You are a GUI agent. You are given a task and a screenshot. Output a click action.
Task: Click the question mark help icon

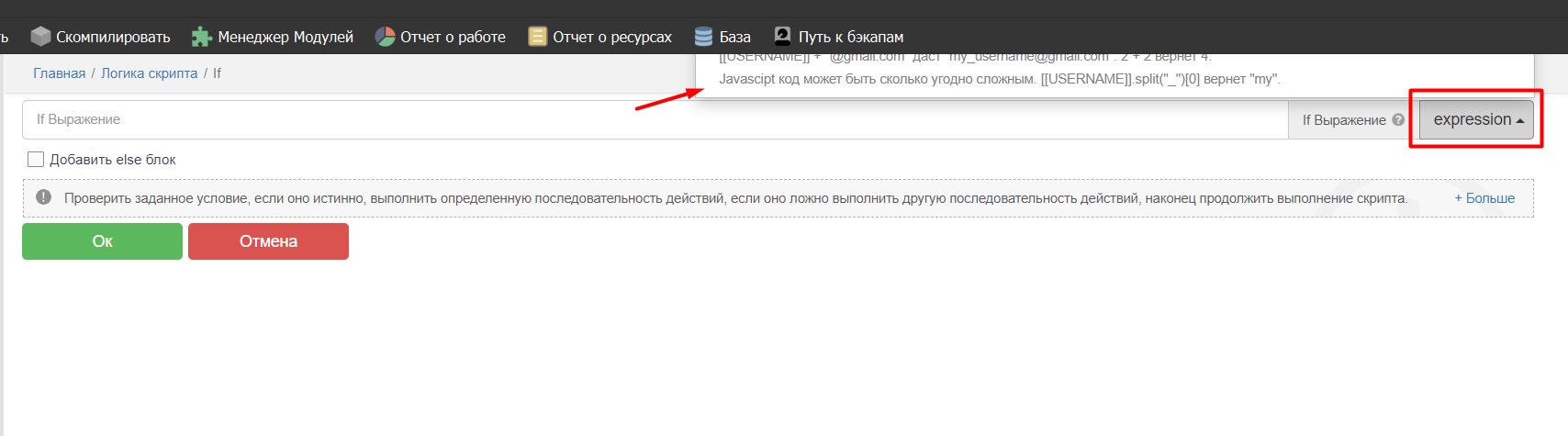pyautogui.click(x=1398, y=120)
